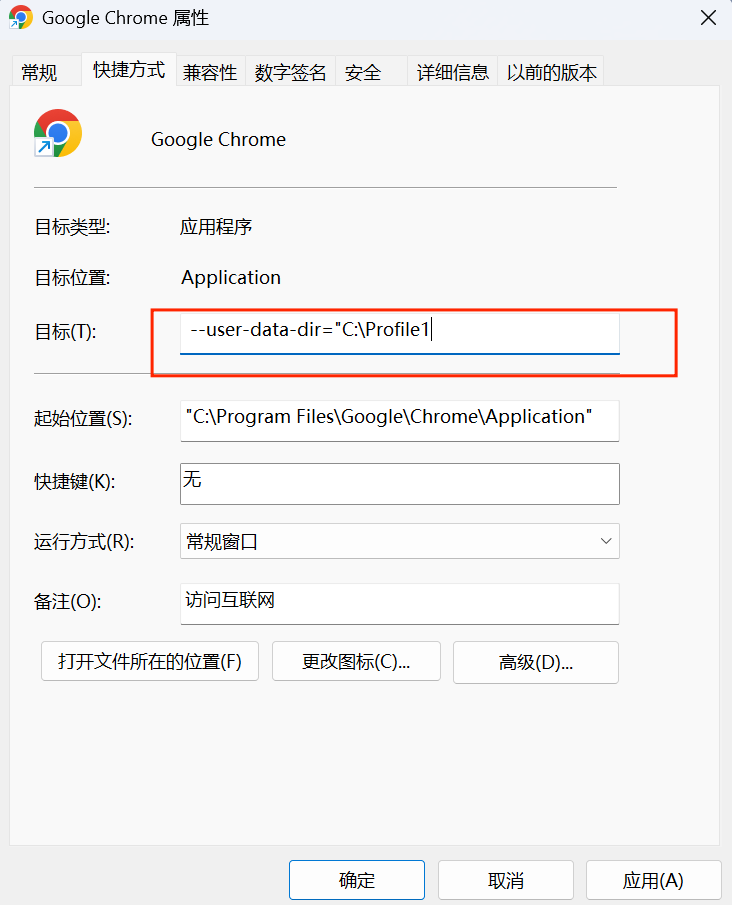Viewport: 732px width, 905px height.
Task: Click the large Chrome shortcut icon
Action: pyautogui.click(x=58, y=133)
